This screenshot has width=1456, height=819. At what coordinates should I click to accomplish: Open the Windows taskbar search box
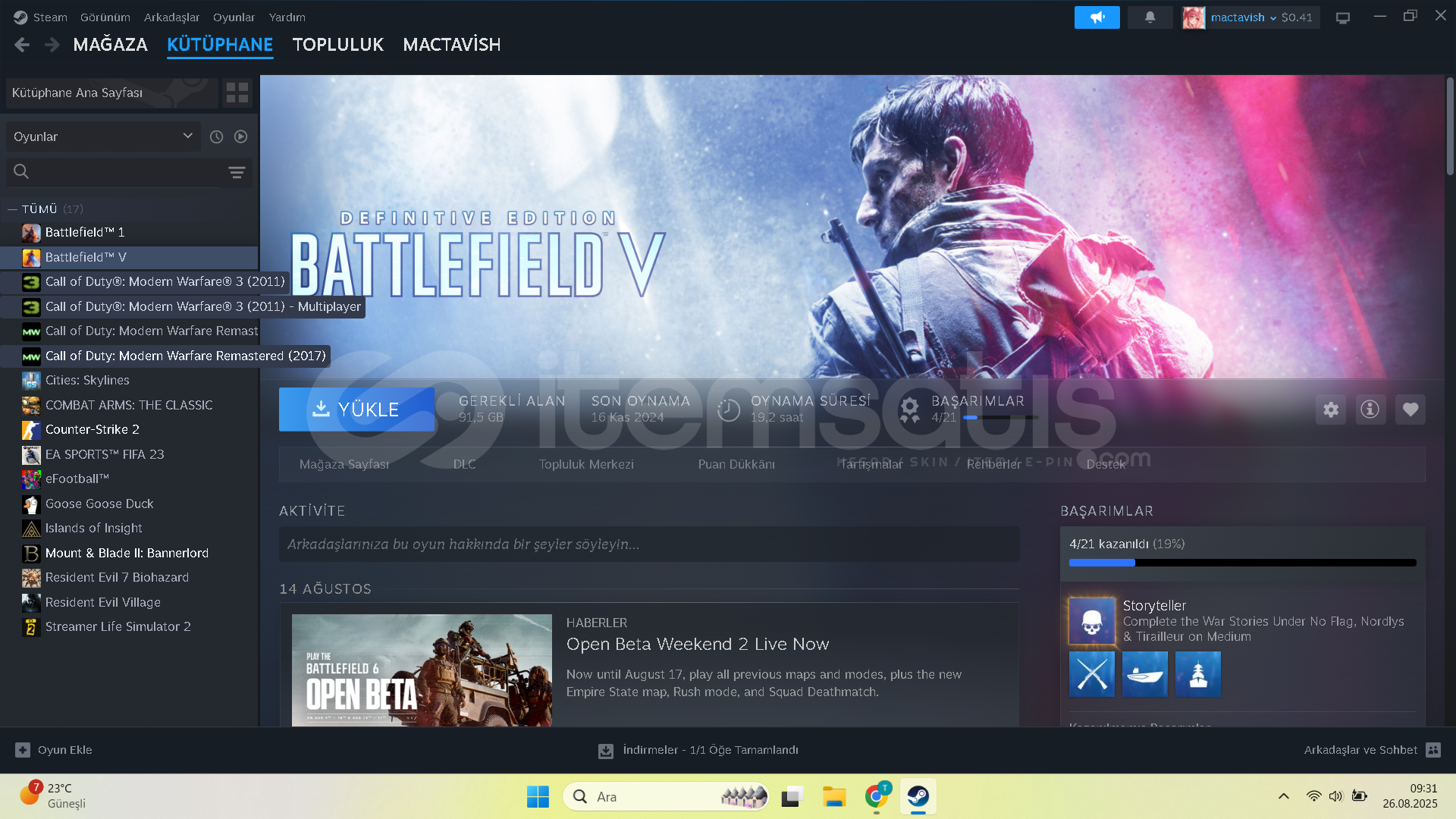click(666, 796)
